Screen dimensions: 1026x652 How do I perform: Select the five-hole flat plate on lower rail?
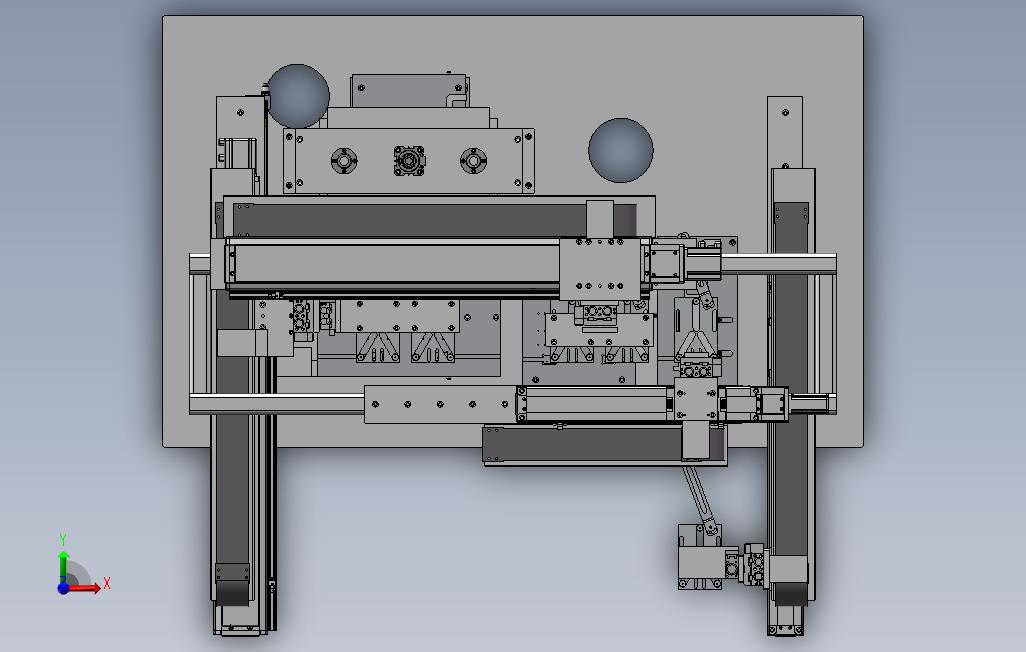pos(440,405)
